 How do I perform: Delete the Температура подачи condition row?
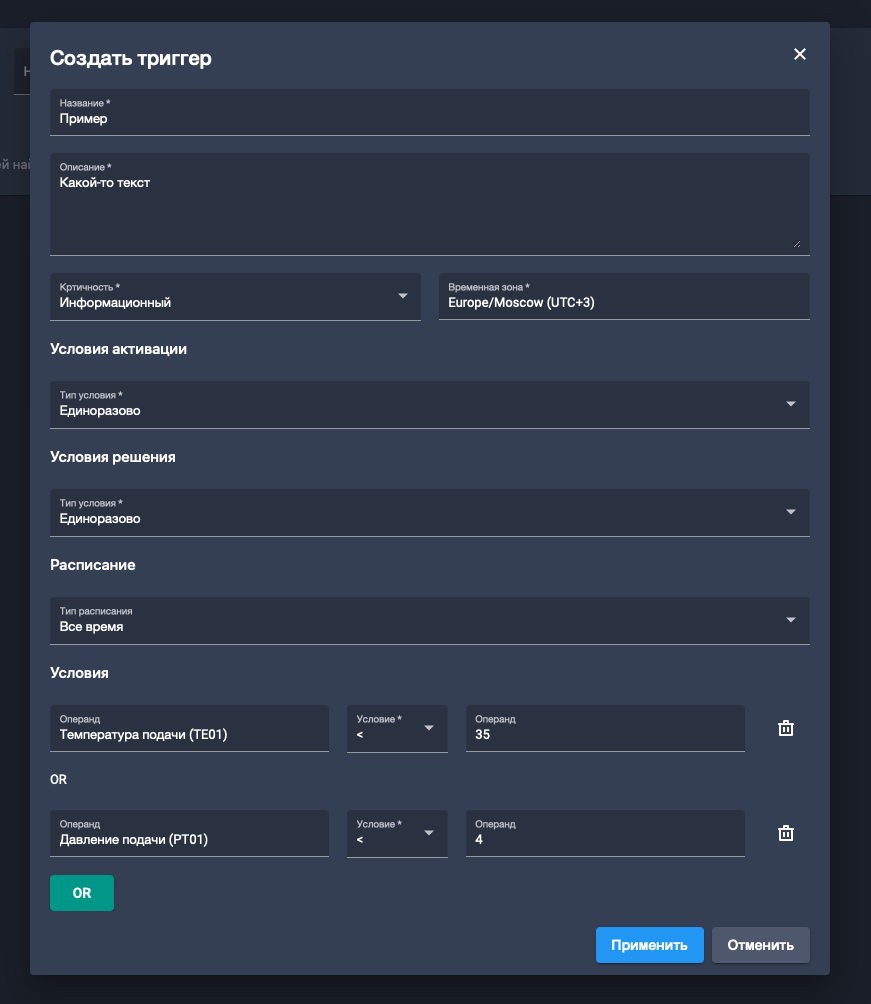(786, 728)
